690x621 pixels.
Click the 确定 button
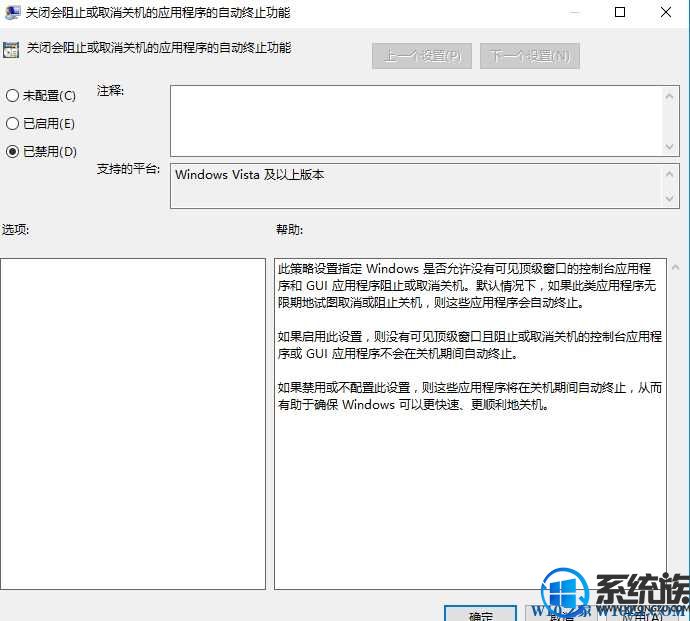tap(480, 614)
